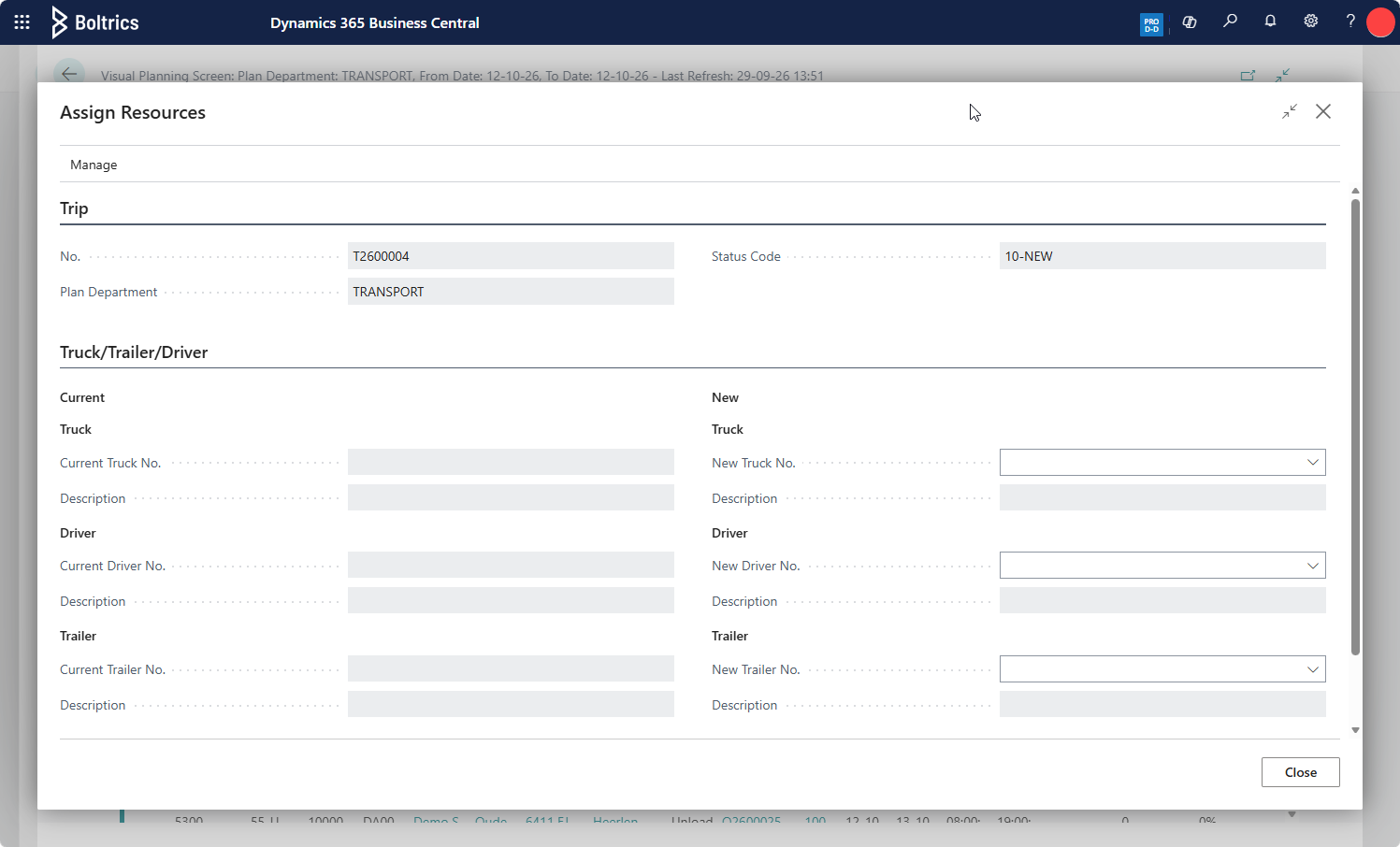This screenshot has width=1400, height=847.
Task: Click the New Driver No. label
Action: point(756,566)
